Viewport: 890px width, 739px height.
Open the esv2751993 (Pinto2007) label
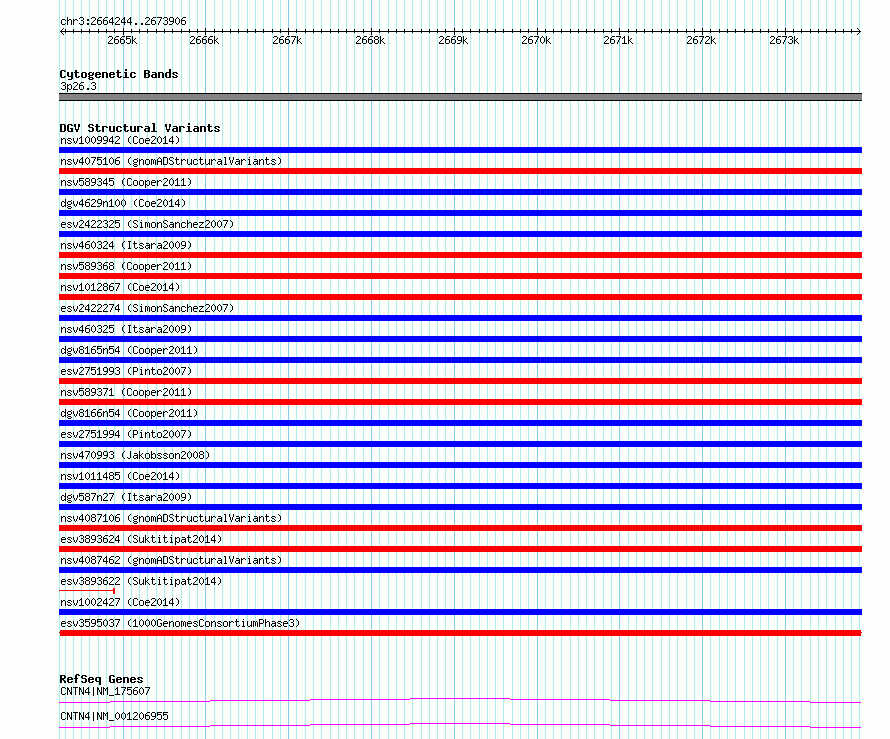tap(126, 371)
